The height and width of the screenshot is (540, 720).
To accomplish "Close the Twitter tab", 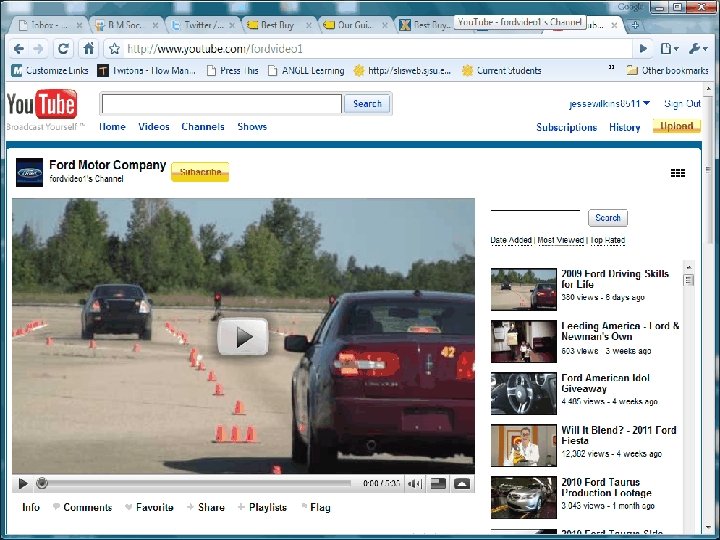I will pyautogui.click(x=232, y=26).
